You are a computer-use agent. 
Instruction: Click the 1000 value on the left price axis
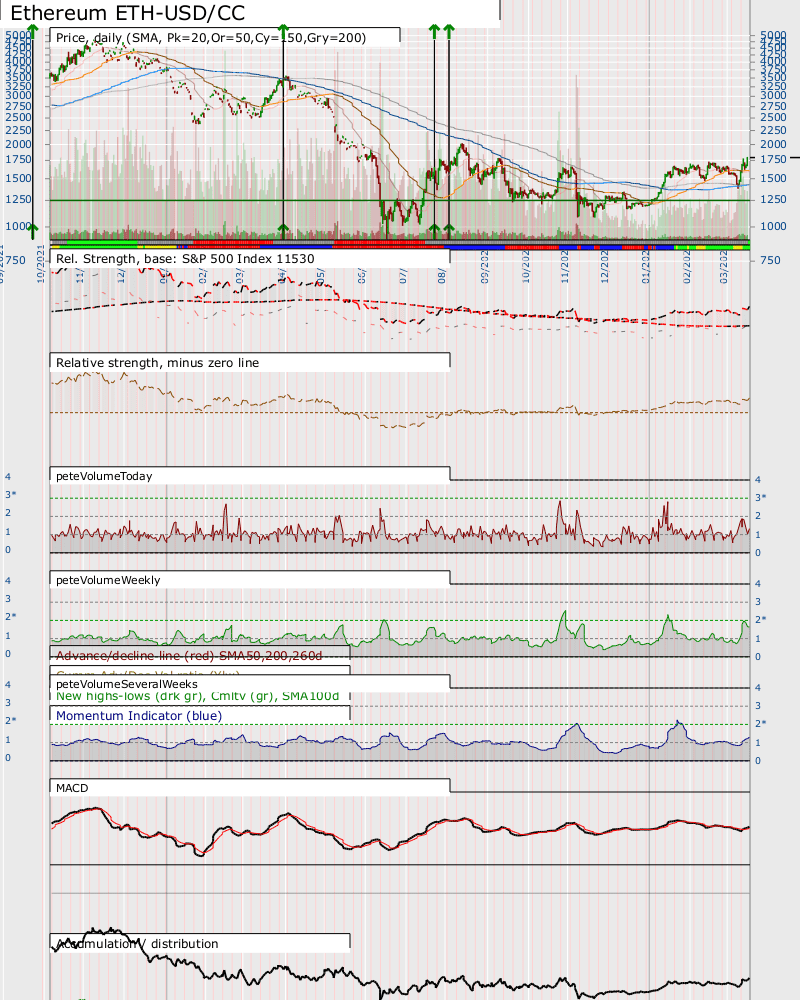click(19, 226)
